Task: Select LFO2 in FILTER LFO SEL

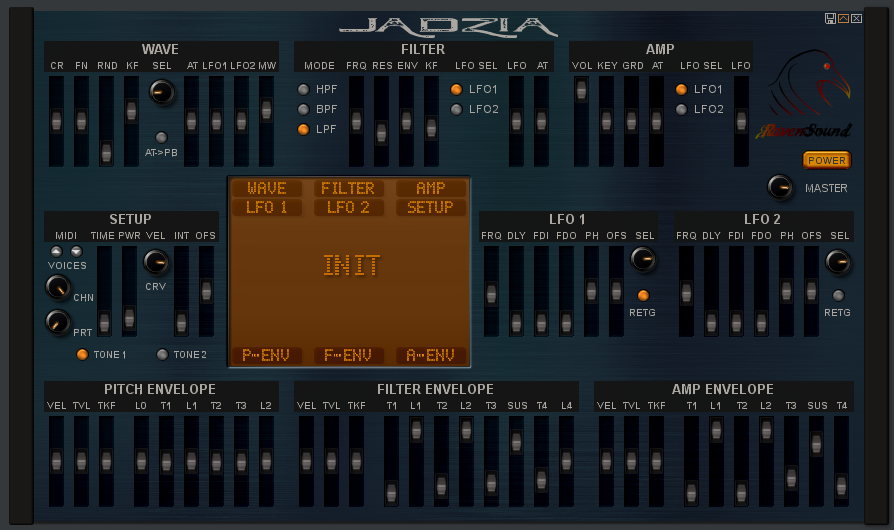Action: (x=456, y=109)
